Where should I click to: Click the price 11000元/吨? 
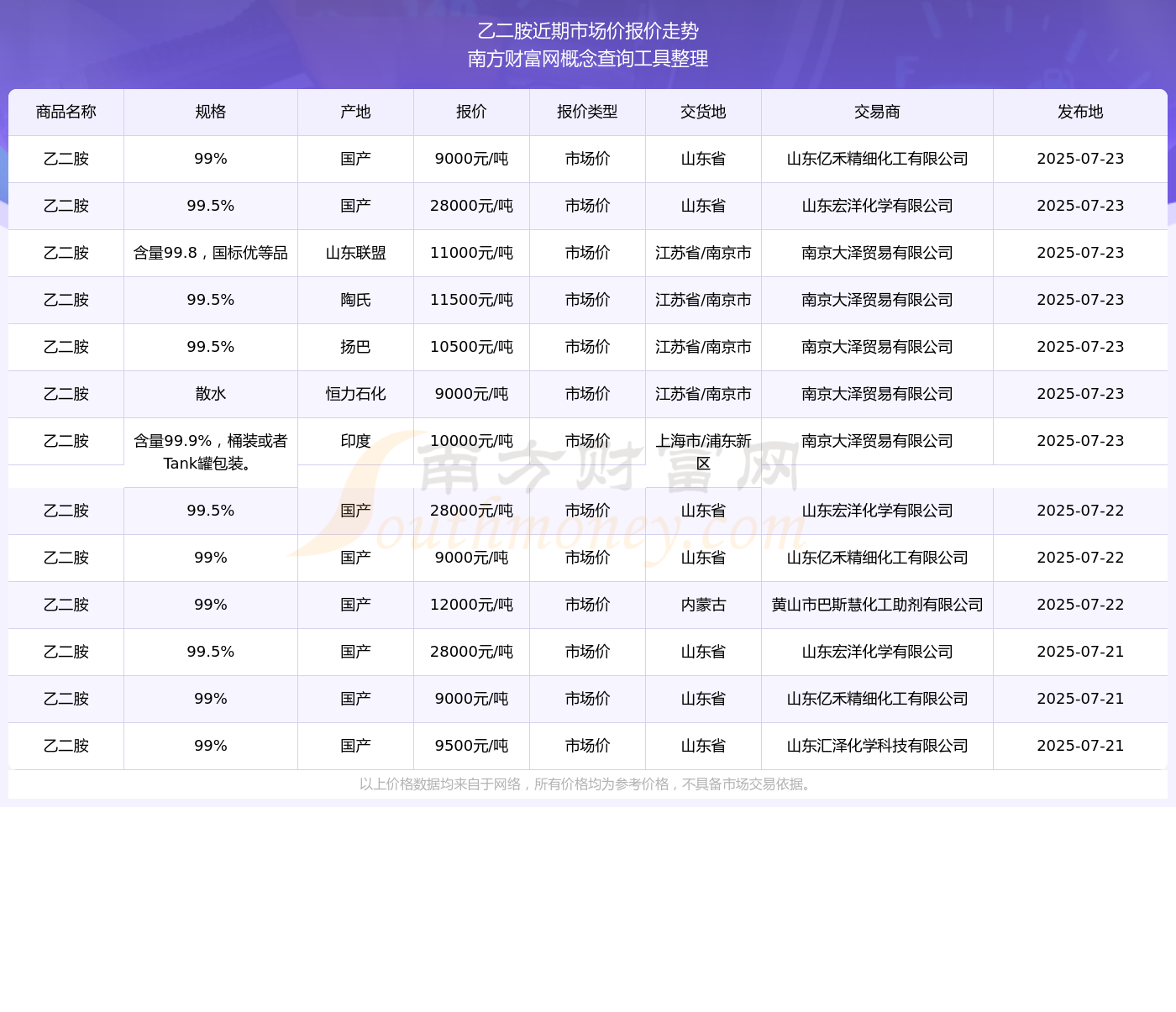471,253
